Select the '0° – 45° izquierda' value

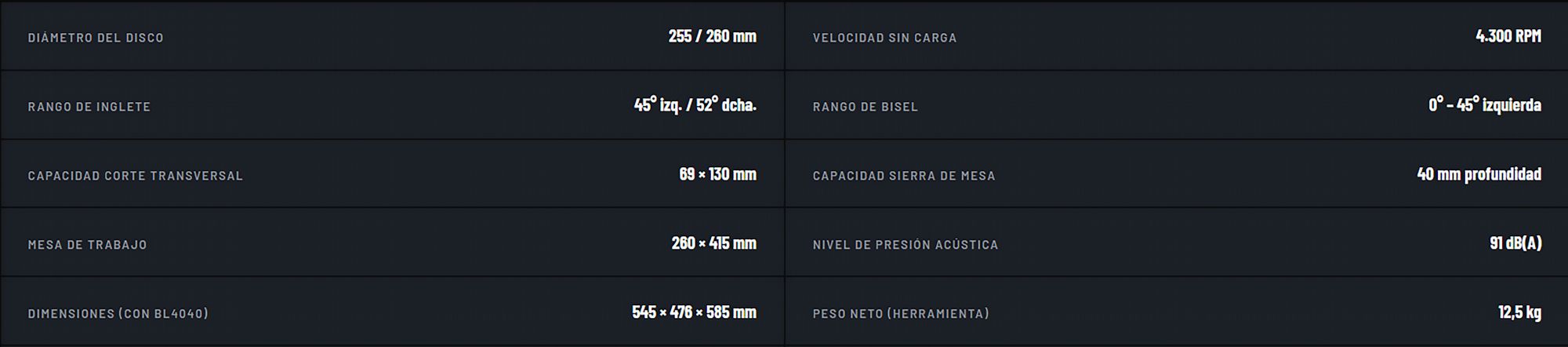pos(1484,105)
